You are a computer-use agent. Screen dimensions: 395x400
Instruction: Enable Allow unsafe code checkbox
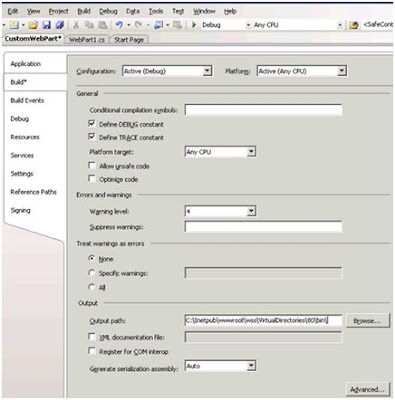point(92,165)
